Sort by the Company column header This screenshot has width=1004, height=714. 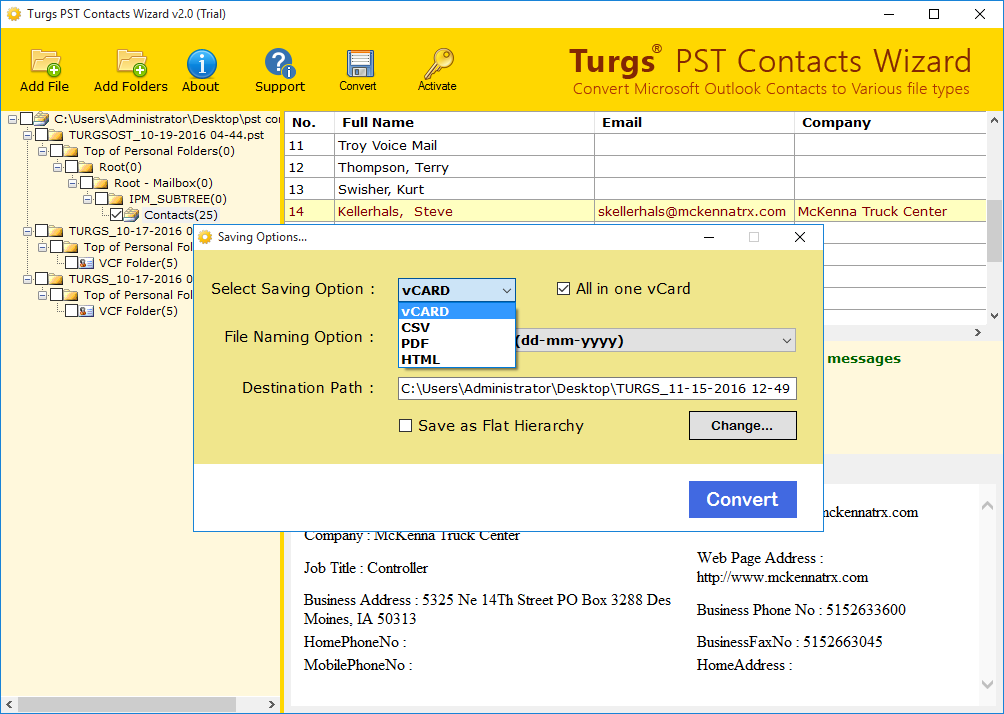coord(891,122)
